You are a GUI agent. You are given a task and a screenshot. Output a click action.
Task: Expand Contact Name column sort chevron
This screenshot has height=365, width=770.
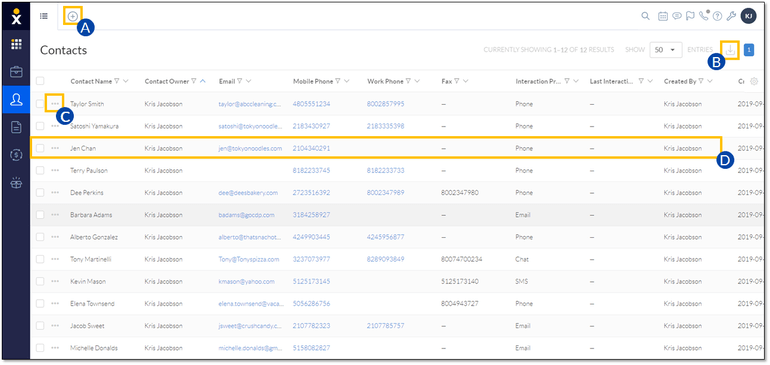click(x=126, y=82)
